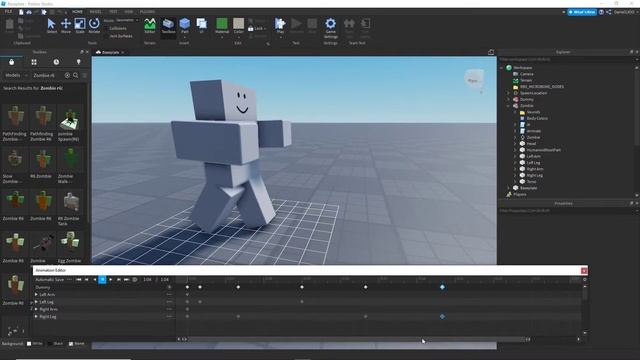Expand the Left Arm animation track
The width and height of the screenshot is (640, 360).
tap(36, 294)
